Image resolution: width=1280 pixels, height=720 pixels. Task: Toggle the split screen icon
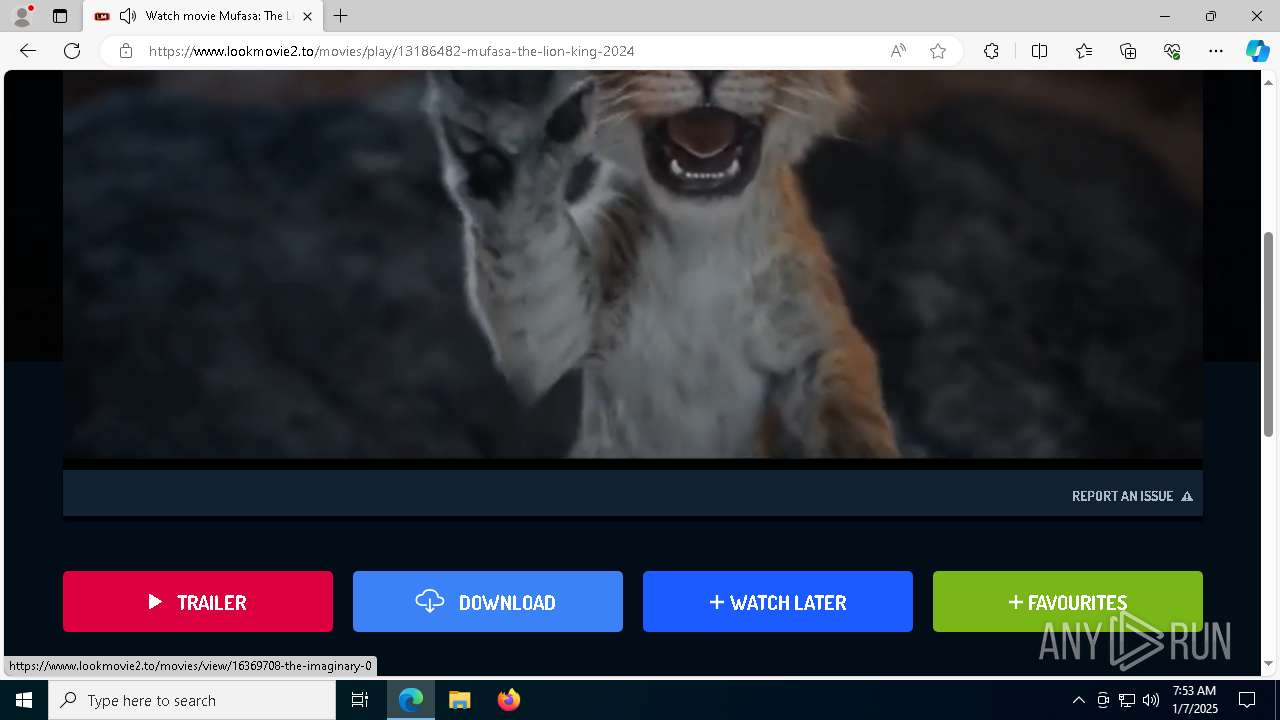(1039, 51)
